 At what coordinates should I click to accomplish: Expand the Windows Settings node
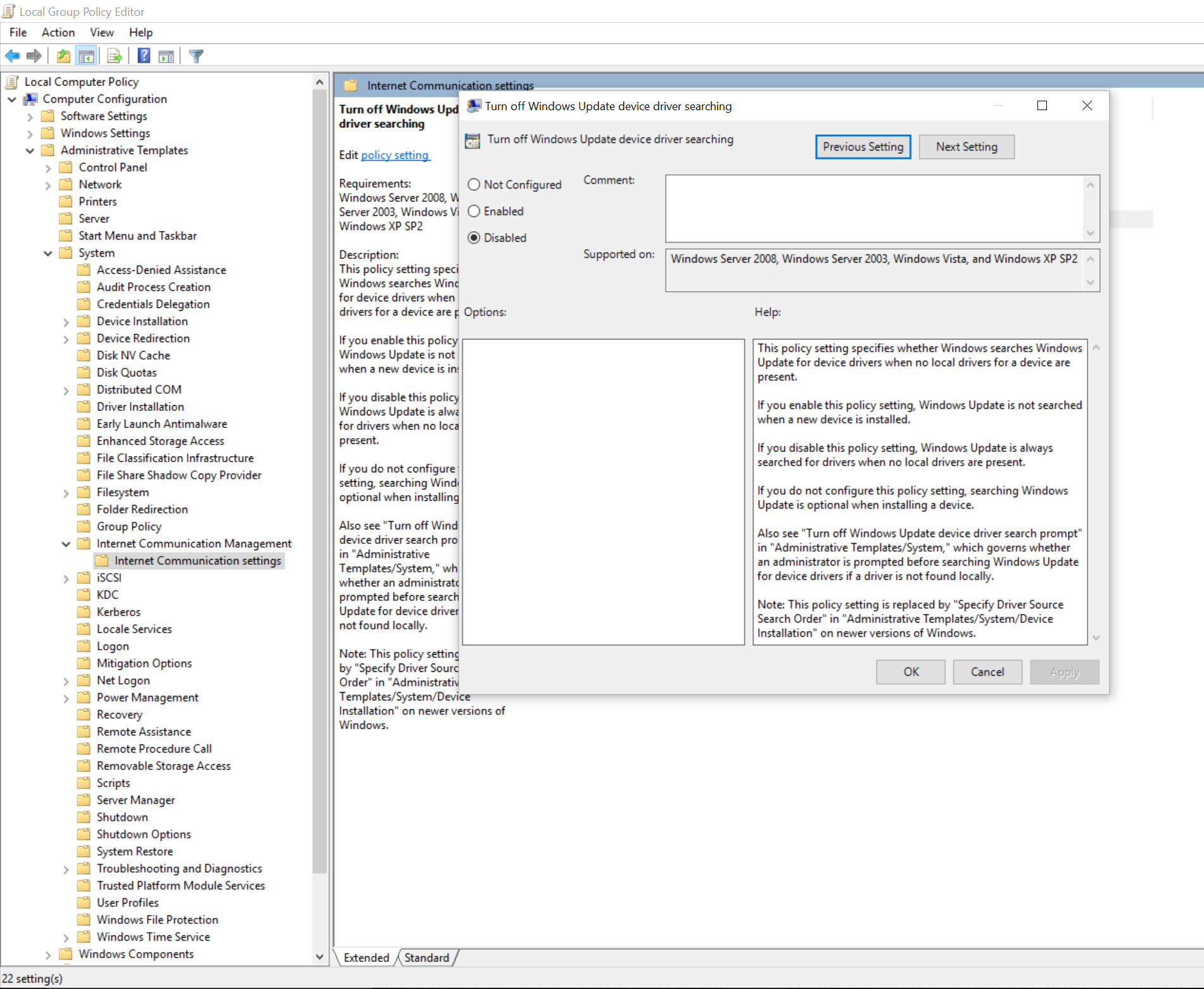(x=30, y=134)
